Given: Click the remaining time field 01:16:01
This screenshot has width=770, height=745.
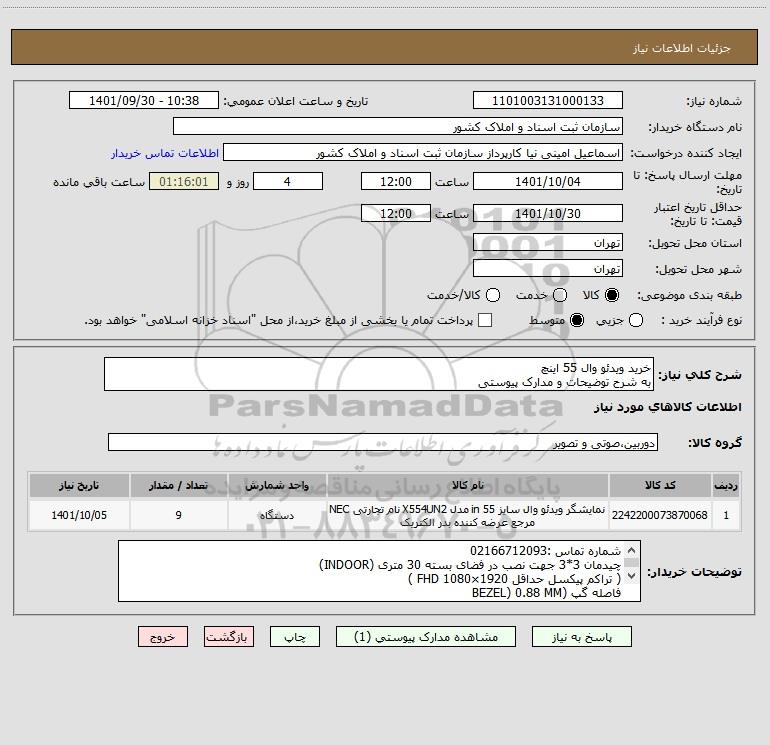Looking at the screenshot, I should [184, 181].
